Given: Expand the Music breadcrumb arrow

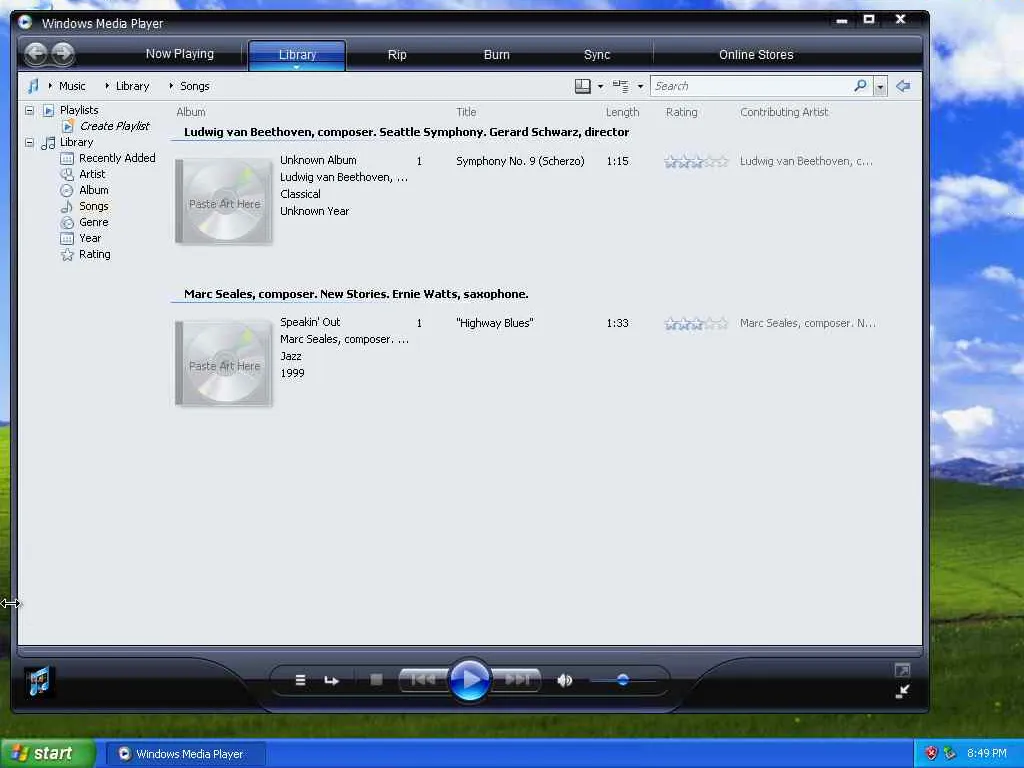Looking at the screenshot, I should point(50,86).
